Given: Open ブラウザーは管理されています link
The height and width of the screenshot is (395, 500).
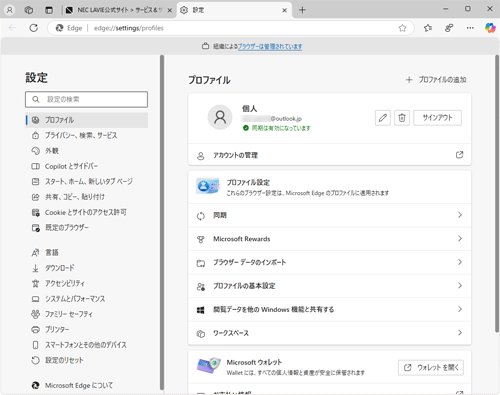Looking at the screenshot, I should click(x=270, y=46).
